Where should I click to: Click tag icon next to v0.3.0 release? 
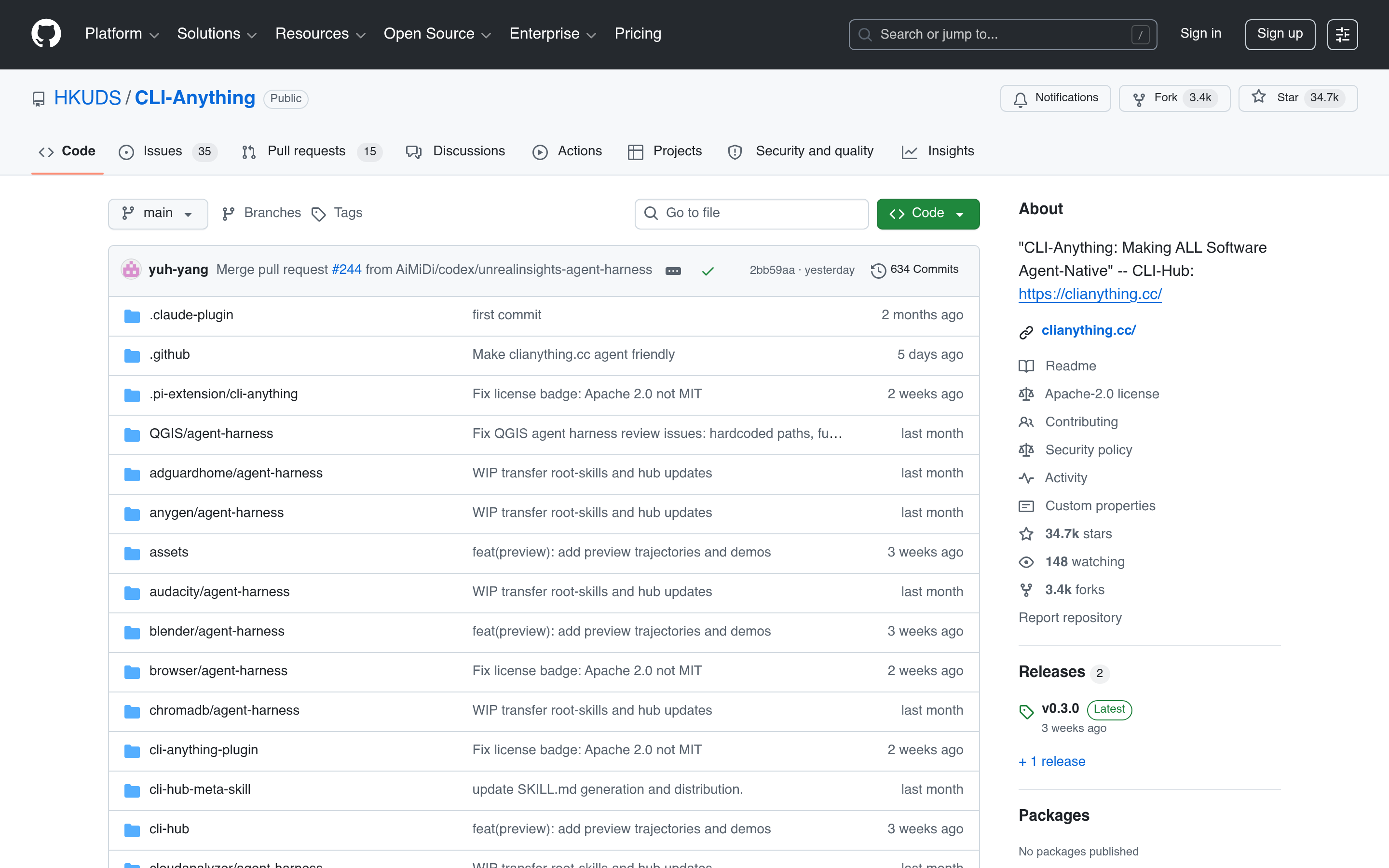click(x=1026, y=711)
